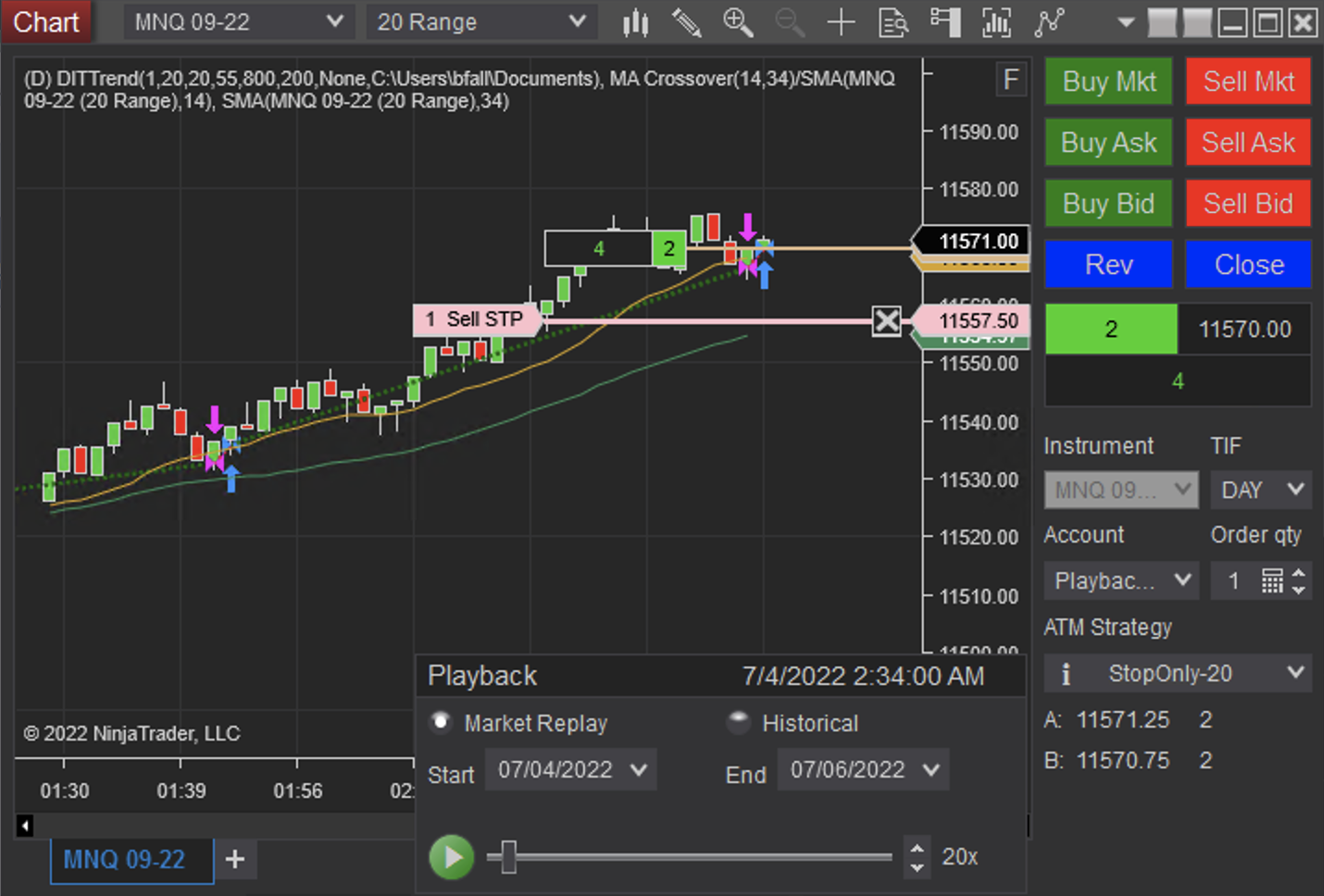Click the ask price 11571.25

click(x=1123, y=719)
